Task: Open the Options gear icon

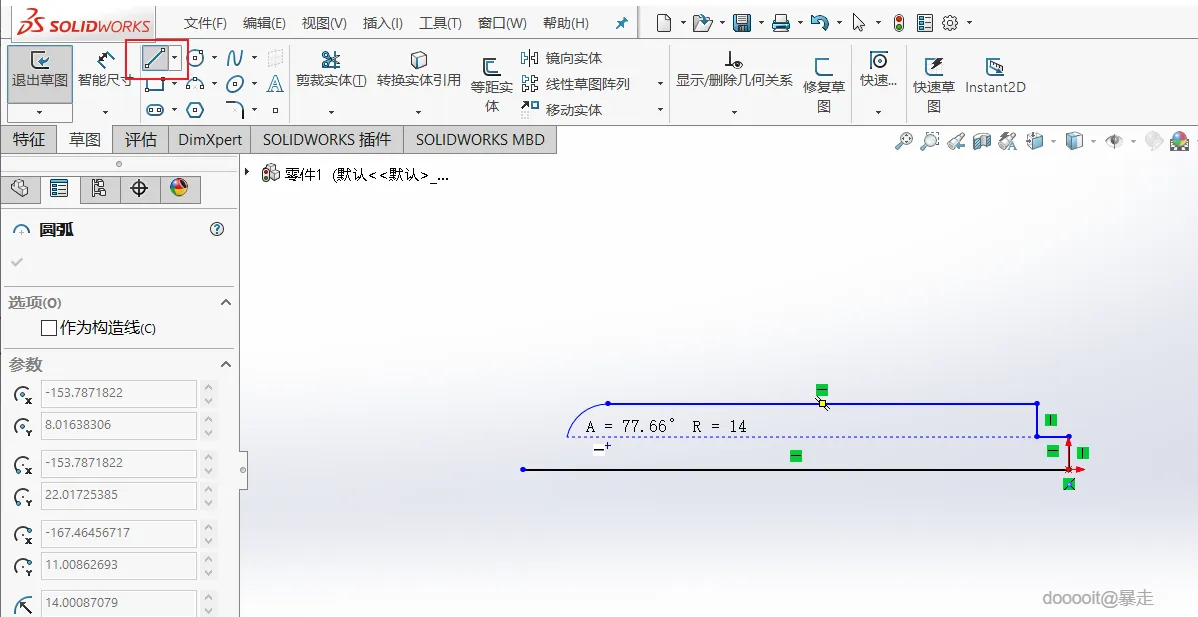Action: point(950,23)
